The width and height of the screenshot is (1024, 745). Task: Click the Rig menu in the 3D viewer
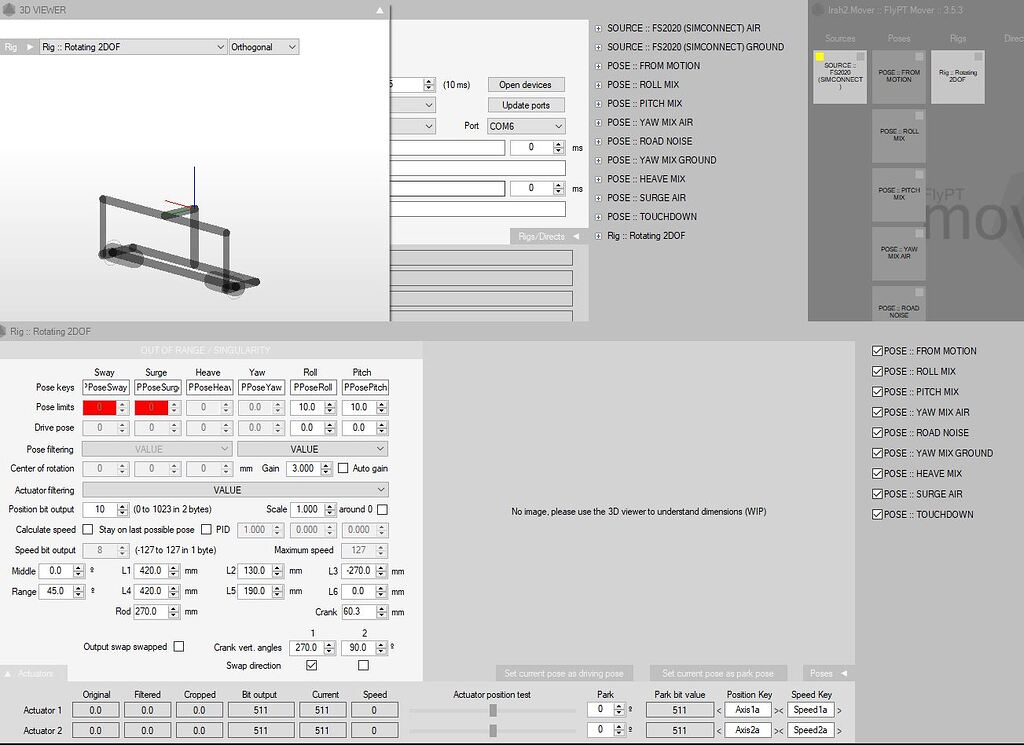point(10,46)
